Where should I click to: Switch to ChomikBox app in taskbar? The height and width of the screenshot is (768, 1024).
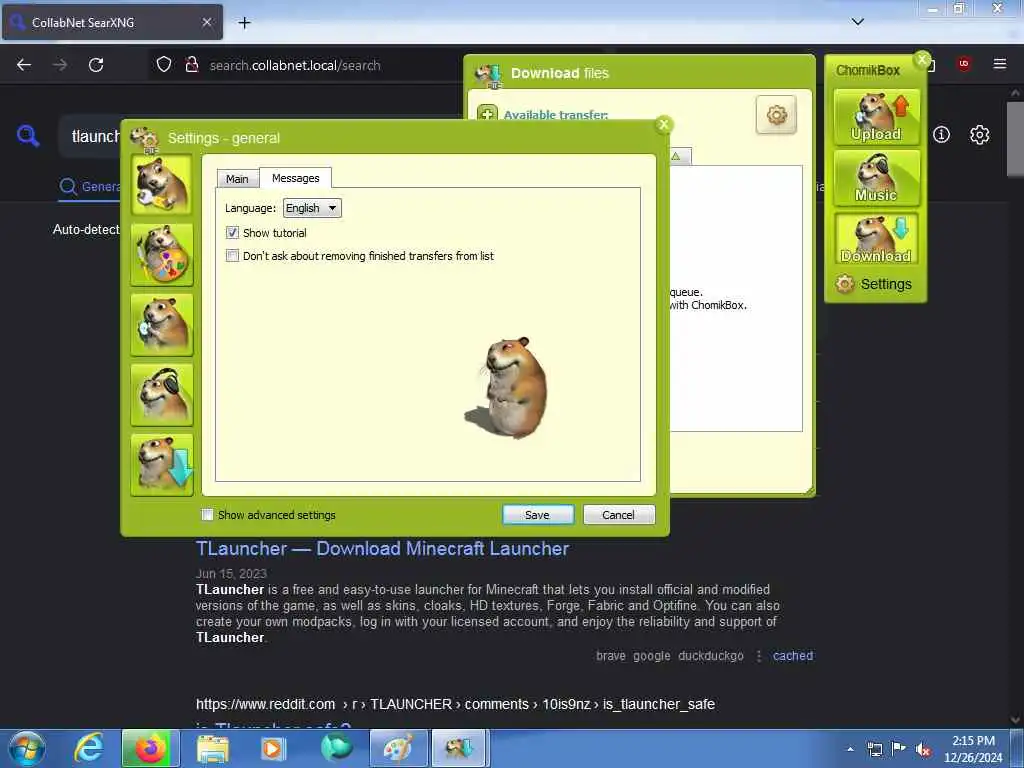coord(459,748)
